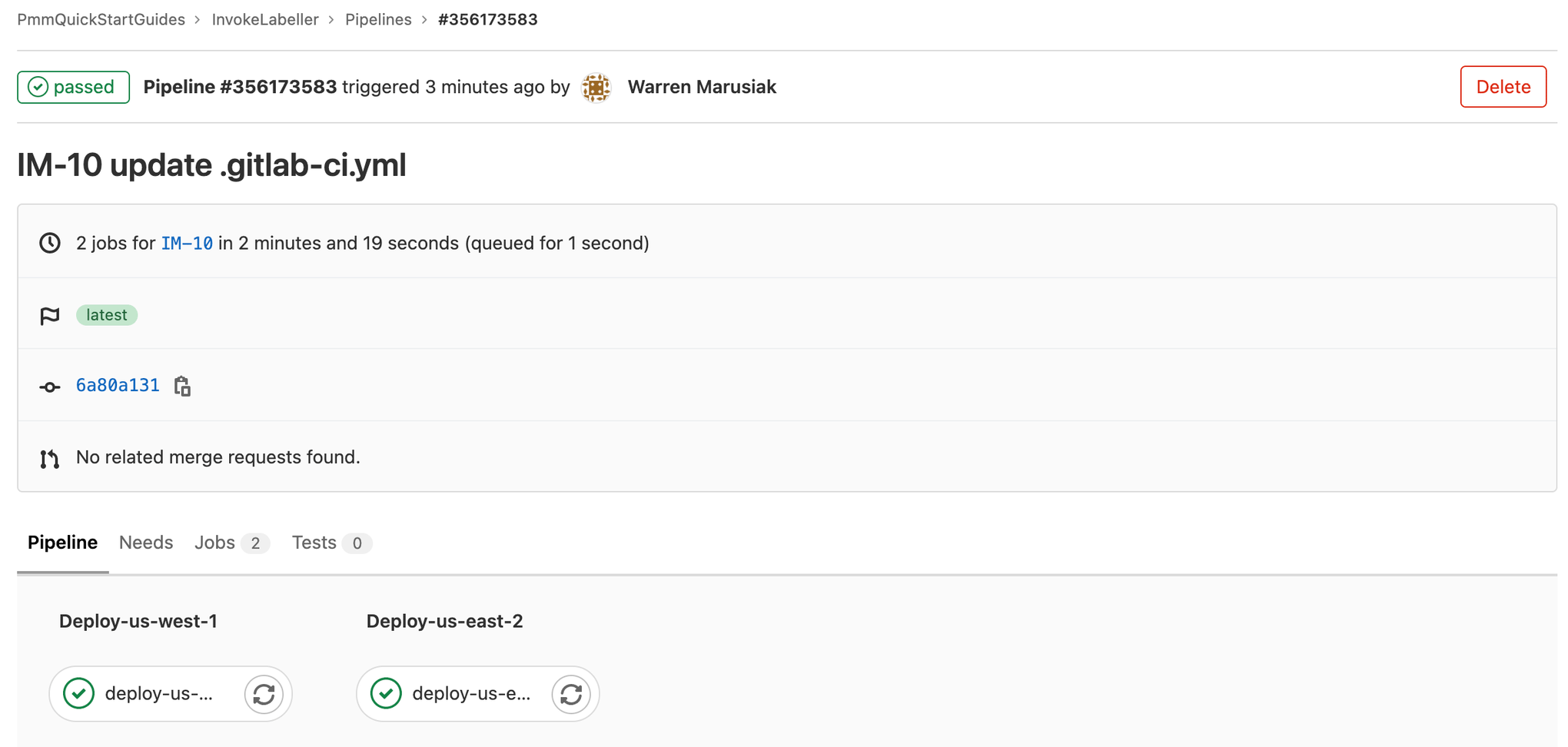Click the Delete button
Image resolution: width=1568 pixels, height=747 pixels.
1502,87
